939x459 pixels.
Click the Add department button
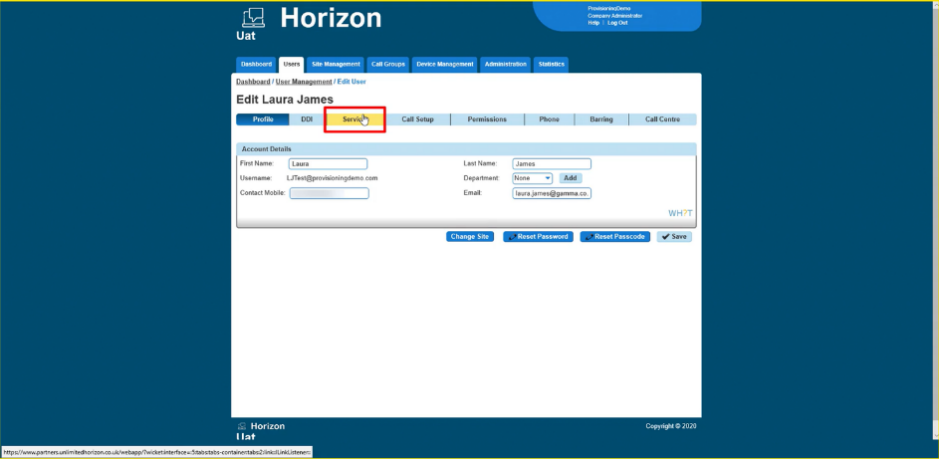(571, 178)
